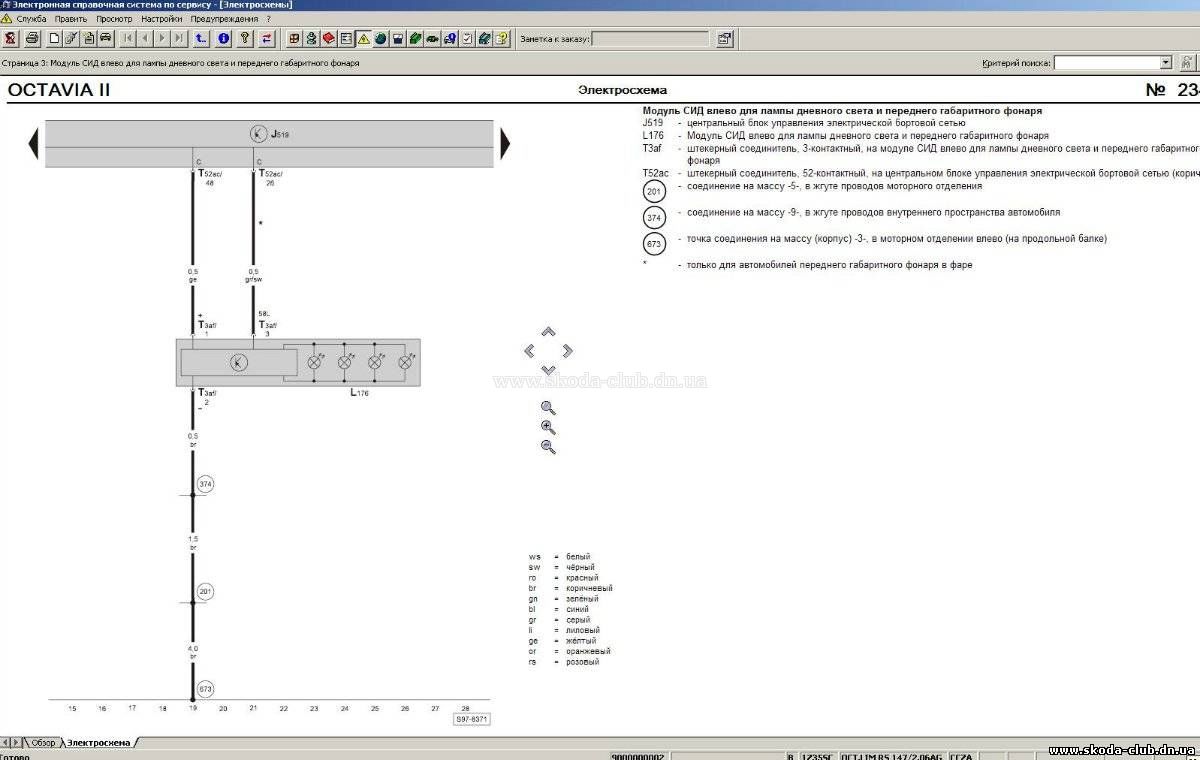Select the Электросхема bottom tab
The image size is (1200, 760).
click(98, 743)
